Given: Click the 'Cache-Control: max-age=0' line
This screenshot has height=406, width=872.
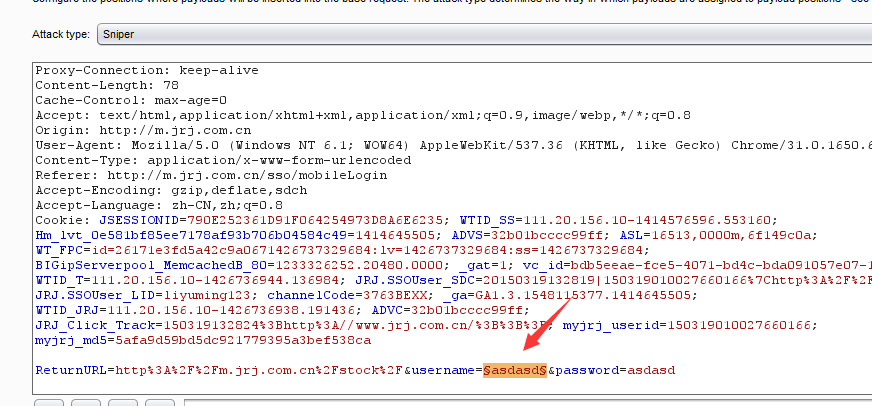Looking at the screenshot, I should tap(131, 101).
